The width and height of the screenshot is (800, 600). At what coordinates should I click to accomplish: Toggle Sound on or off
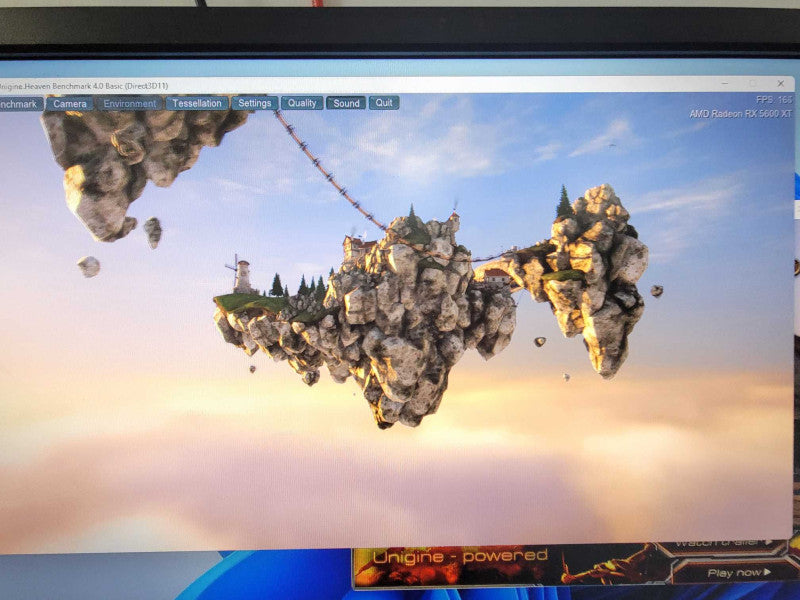[x=346, y=103]
